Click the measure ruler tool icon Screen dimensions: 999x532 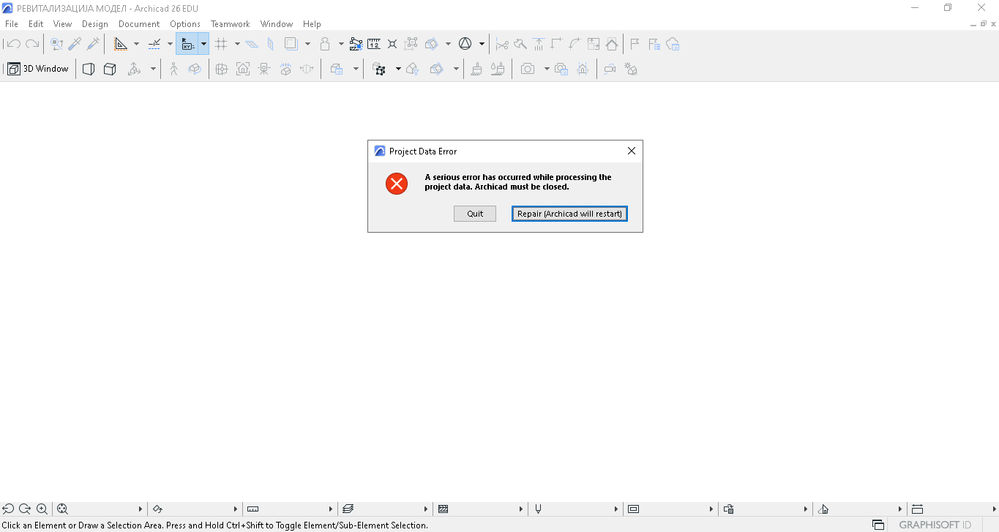coord(374,44)
